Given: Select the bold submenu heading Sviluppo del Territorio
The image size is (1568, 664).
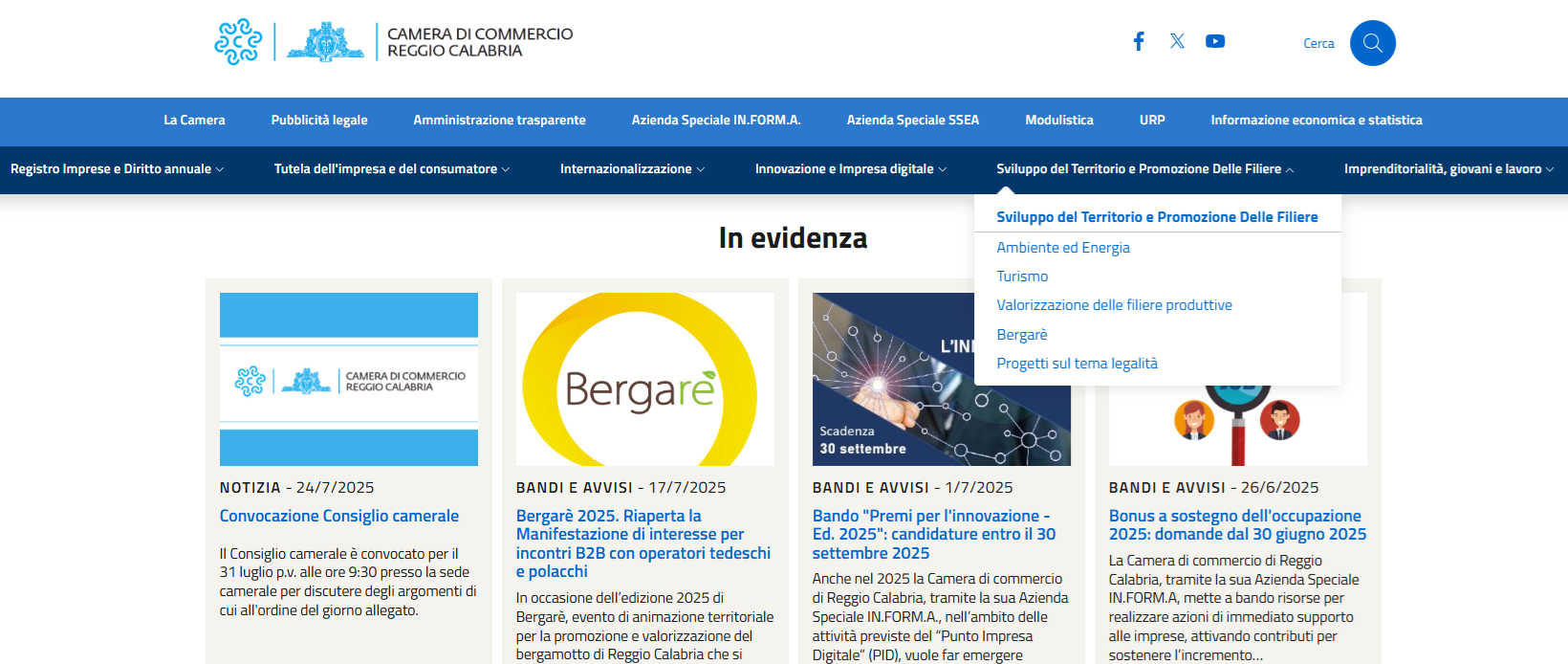Looking at the screenshot, I should click(1157, 217).
